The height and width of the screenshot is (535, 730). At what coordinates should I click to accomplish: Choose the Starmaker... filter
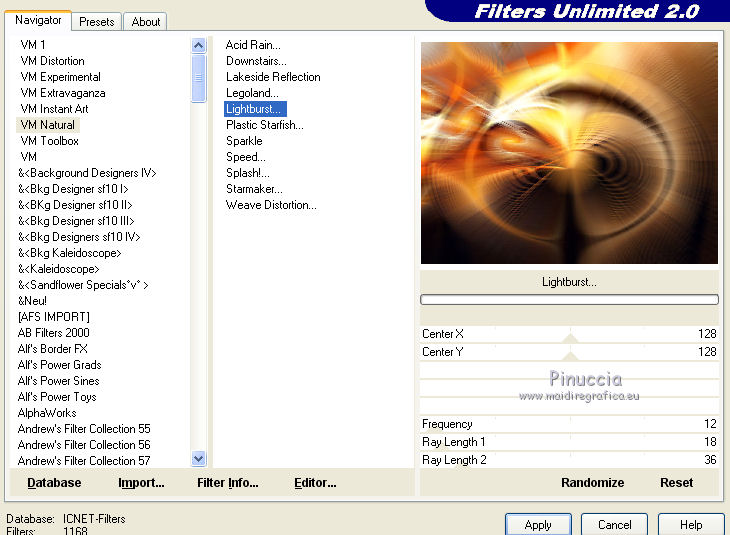[254, 189]
